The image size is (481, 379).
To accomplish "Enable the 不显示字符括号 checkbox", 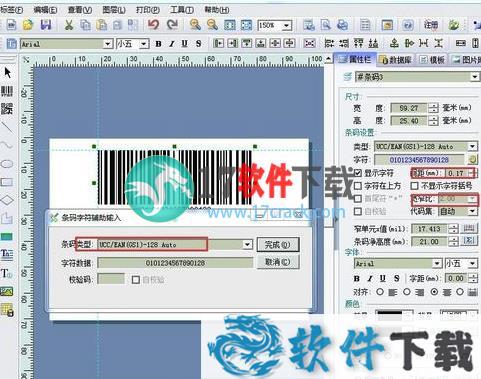I will pos(414,186).
